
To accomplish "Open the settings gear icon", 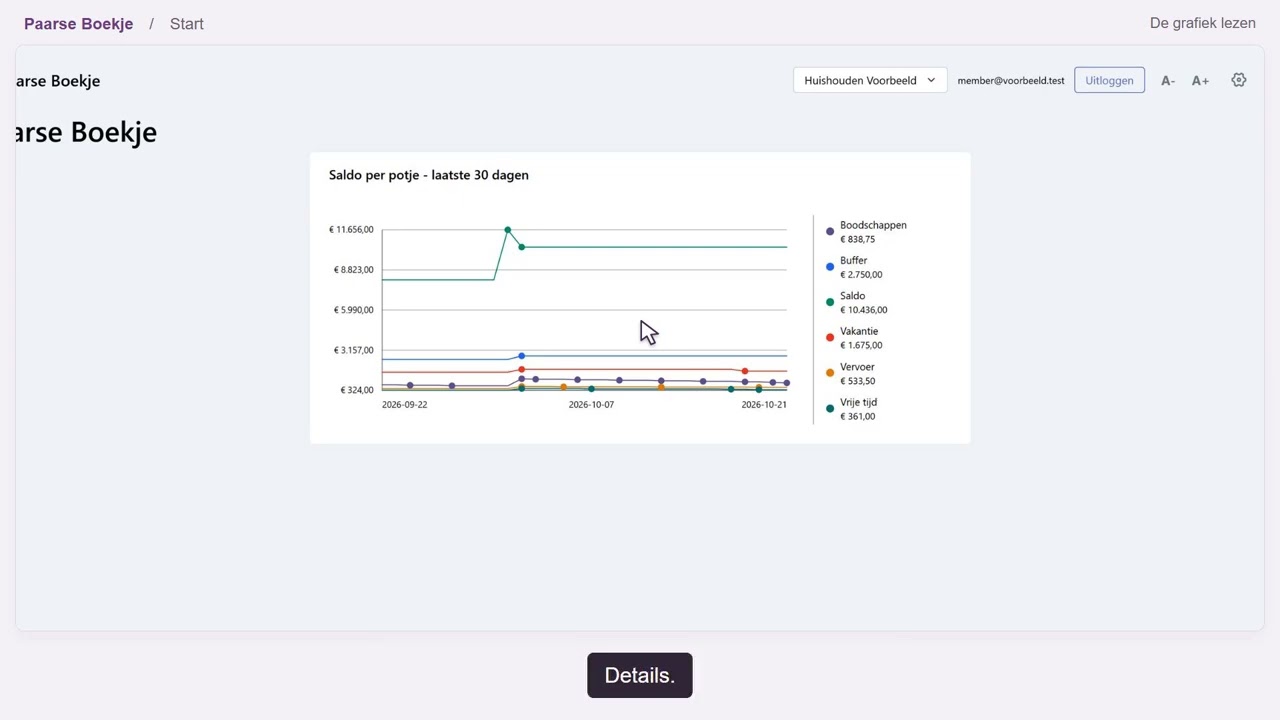I will pyautogui.click(x=1239, y=80).
